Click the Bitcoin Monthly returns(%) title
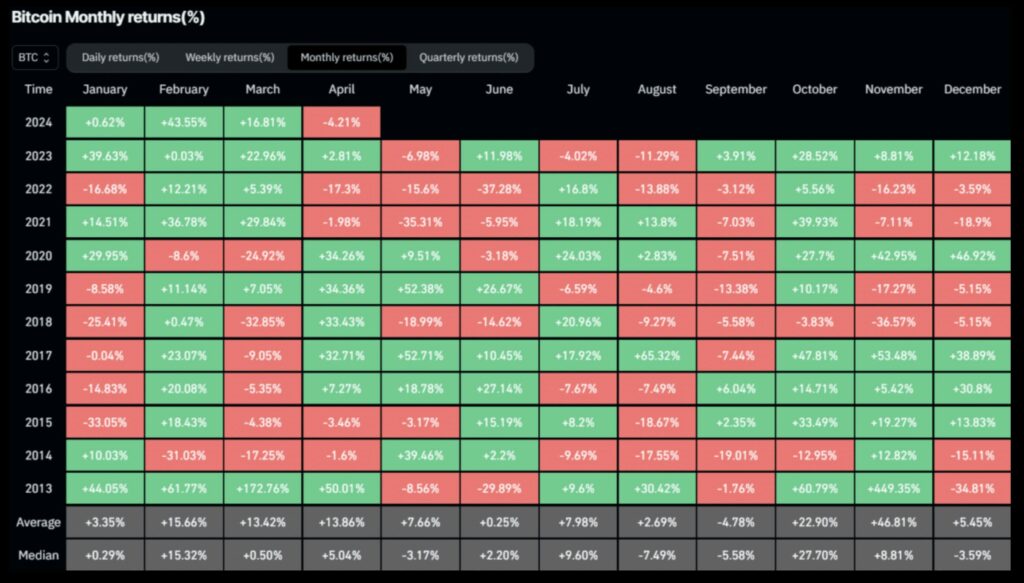This screenshot has height=583, width=1024. click(x=110, y=17)
